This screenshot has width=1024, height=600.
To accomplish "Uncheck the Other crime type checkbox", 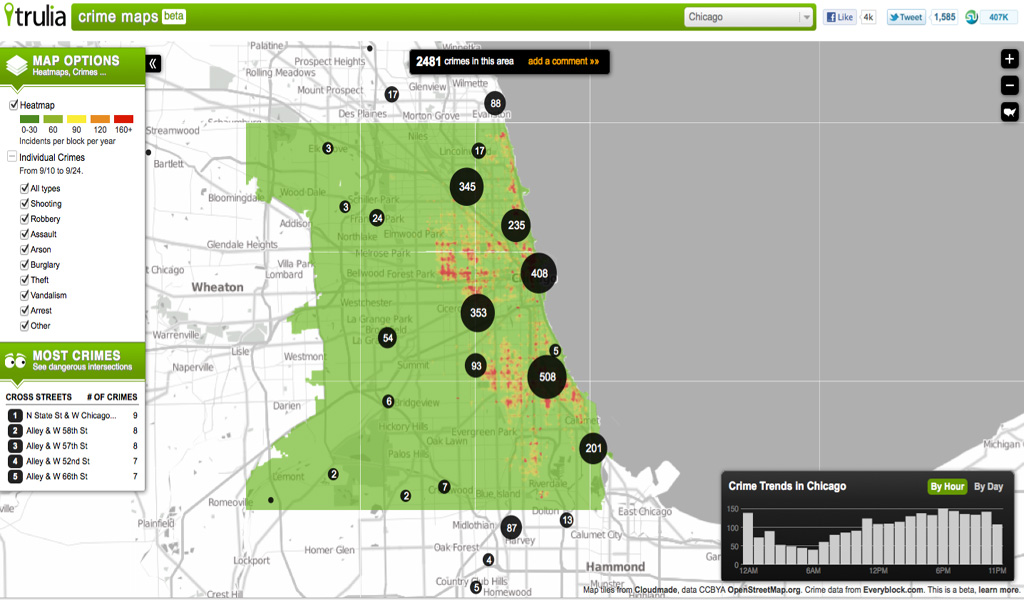I will [24, 325].
